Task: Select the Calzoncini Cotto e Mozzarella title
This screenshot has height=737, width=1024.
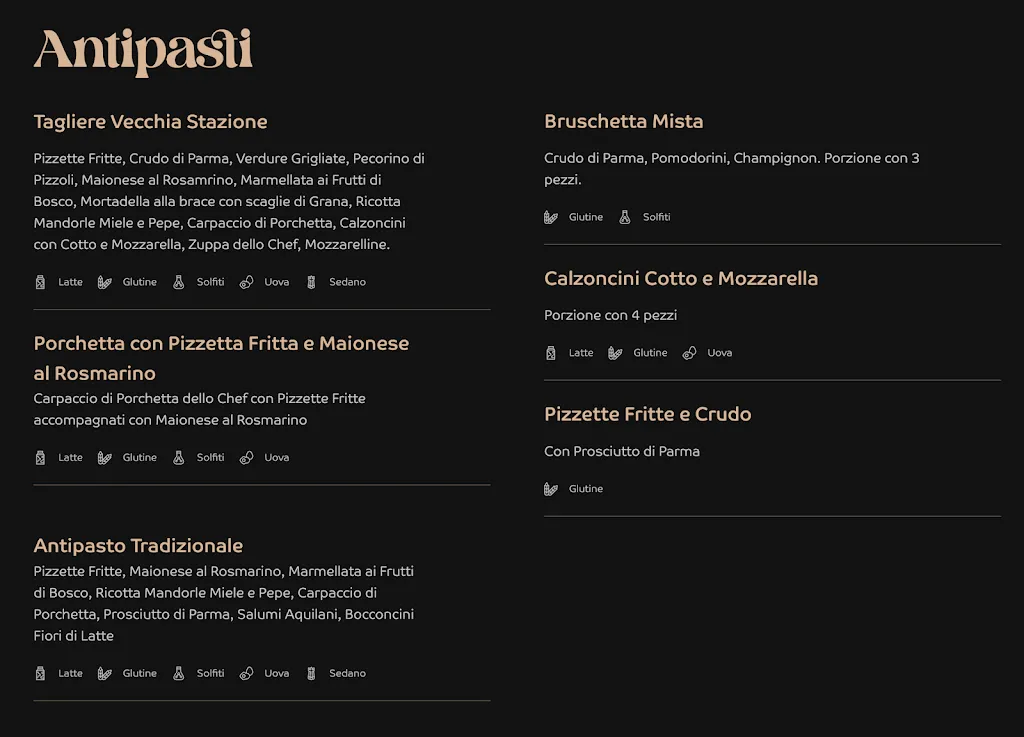Action: pyautogui.click(x=680, y=279)
